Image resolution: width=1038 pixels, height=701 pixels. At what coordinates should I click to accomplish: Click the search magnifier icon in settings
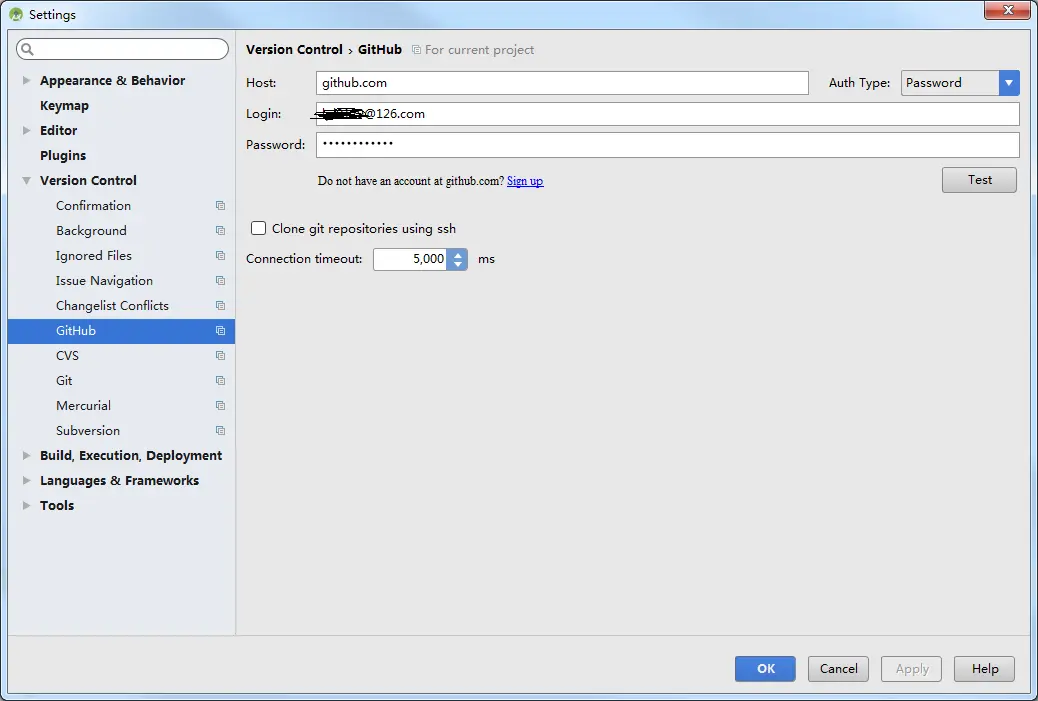(27, 49)
